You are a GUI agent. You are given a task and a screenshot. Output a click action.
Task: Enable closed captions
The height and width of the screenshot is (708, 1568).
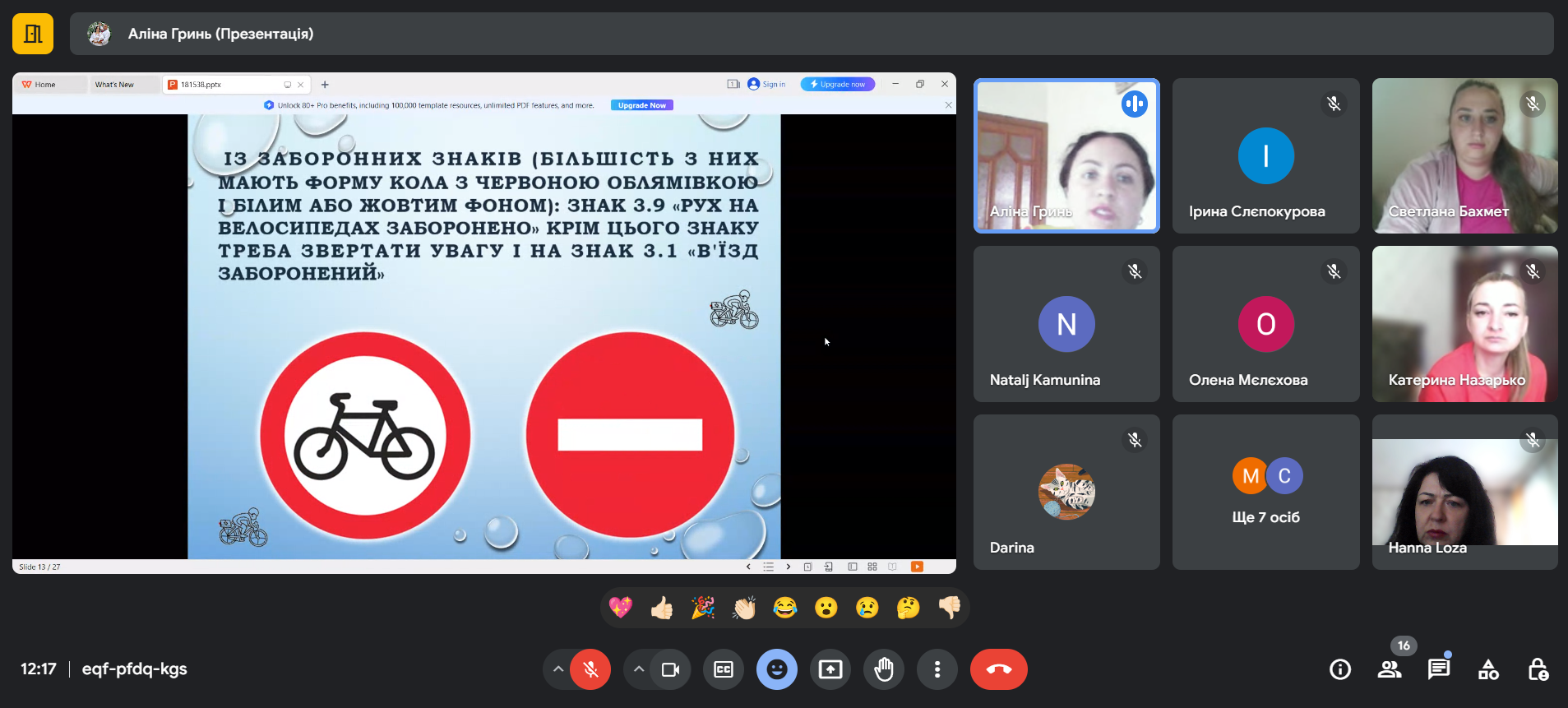(724, 669)
